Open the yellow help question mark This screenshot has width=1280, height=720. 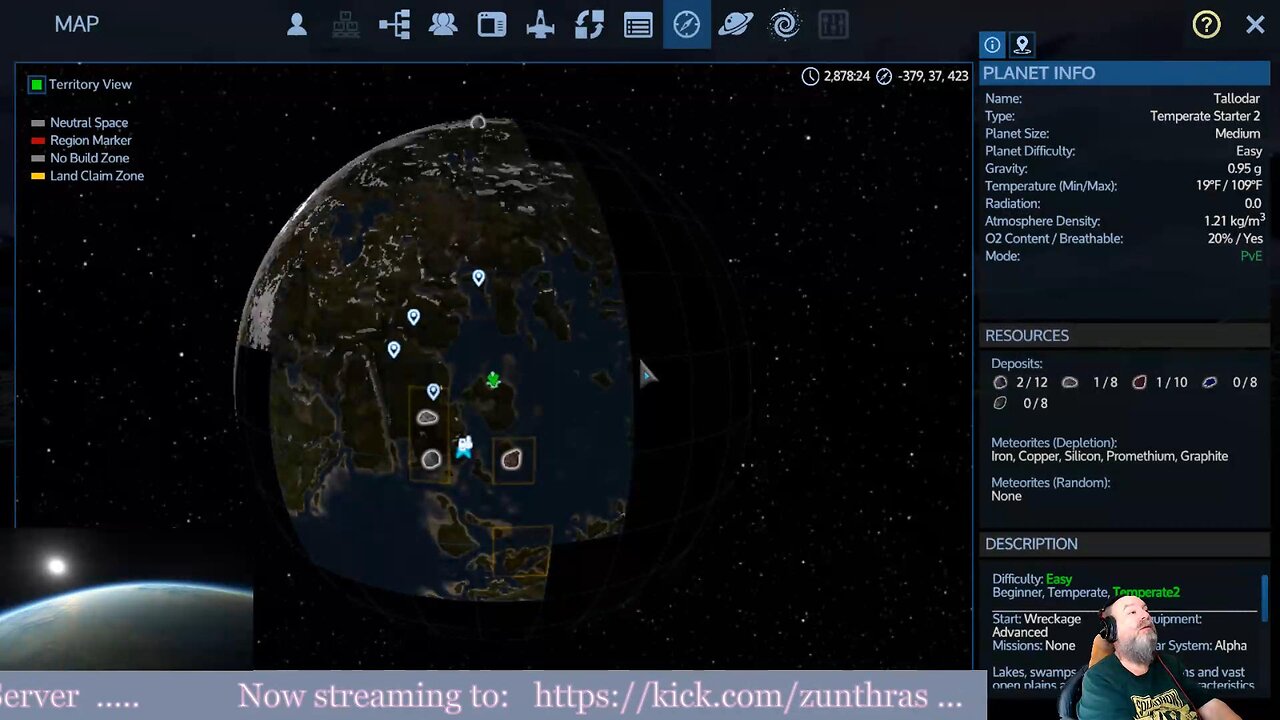[1207, 25]
